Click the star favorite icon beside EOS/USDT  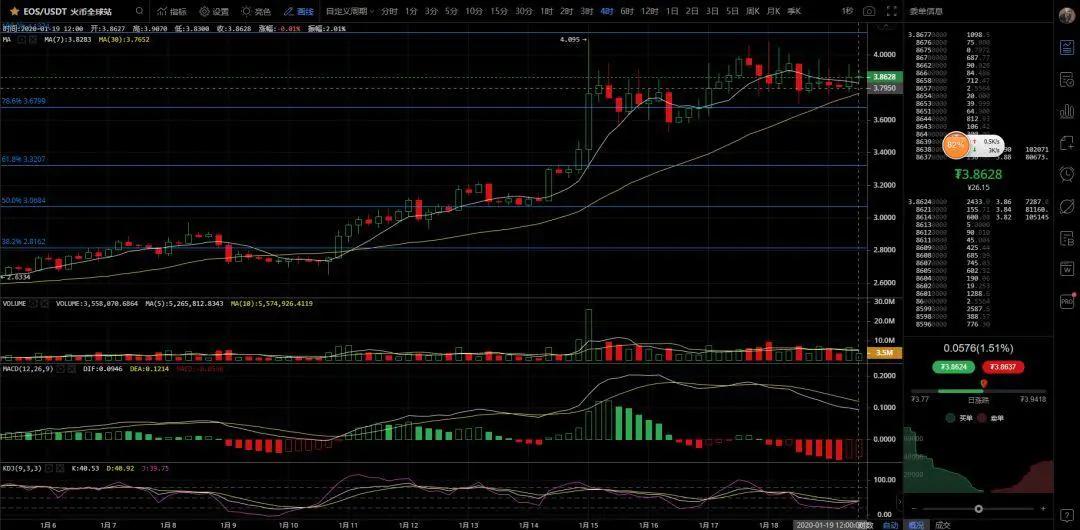(x=14, y=11)
